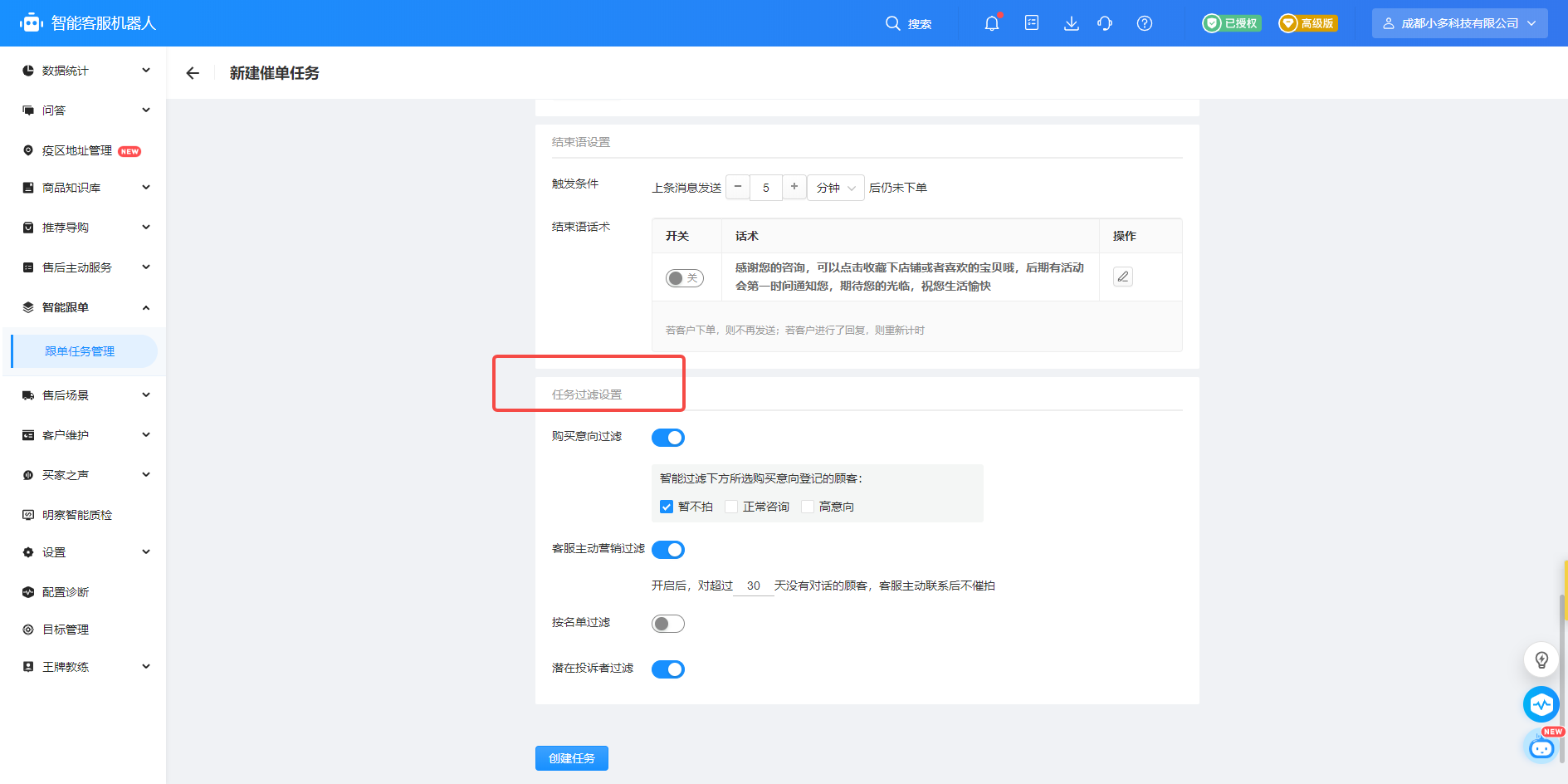Click the 高级版 premium badge

coord(1308,23)
